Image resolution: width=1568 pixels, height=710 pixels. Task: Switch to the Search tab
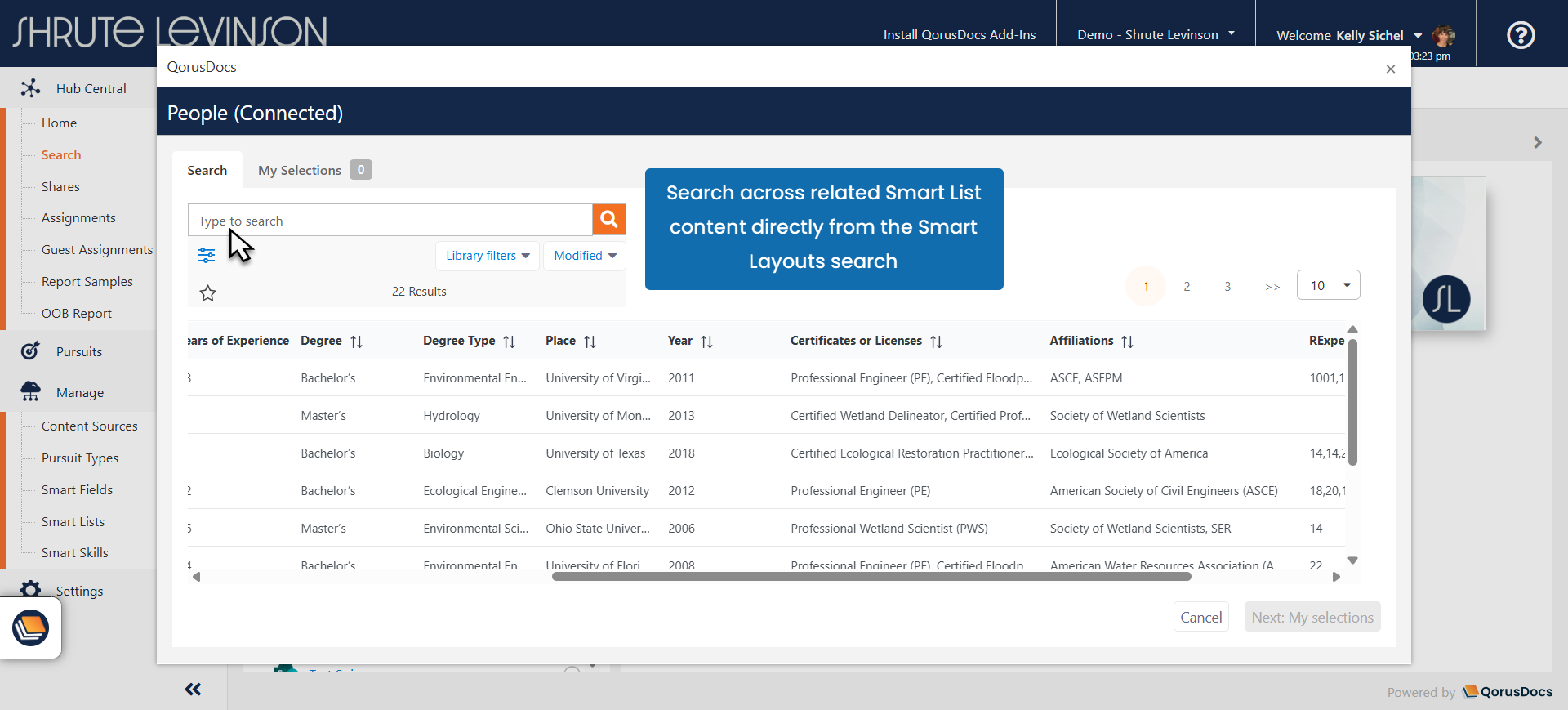click(207, 170)
